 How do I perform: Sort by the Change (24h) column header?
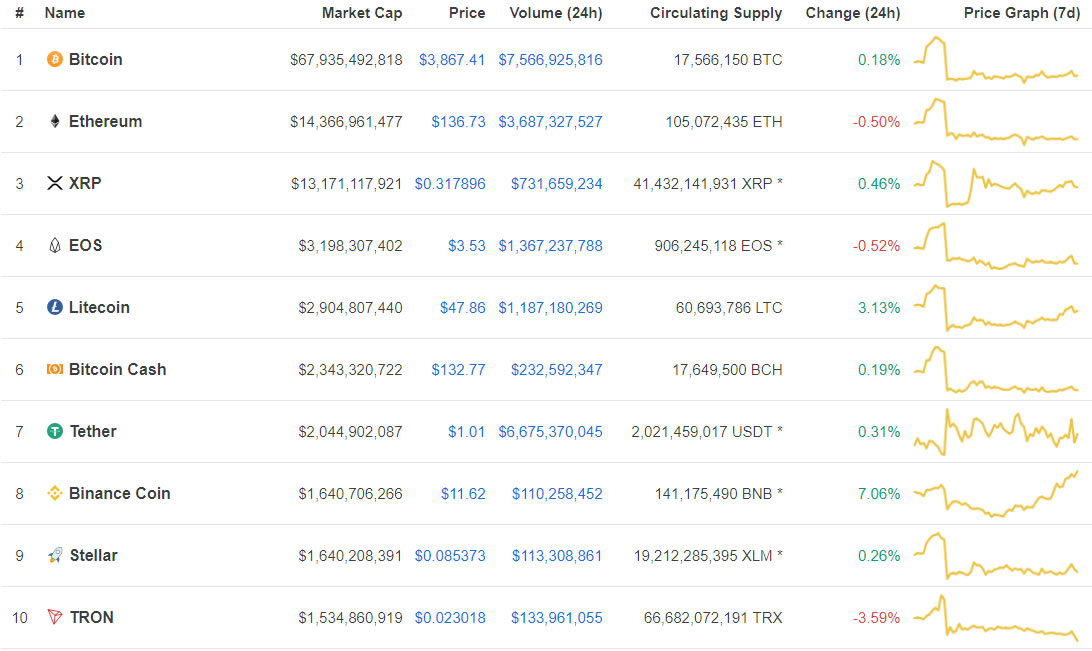coord(853,13)
